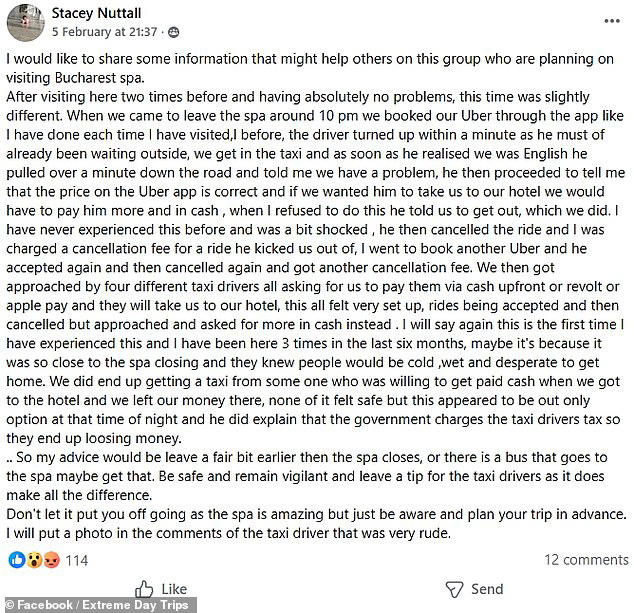This screenshot has height=613, width=634.
Task: Click the 'make all the difference.' line
Action: pos(79,495)
